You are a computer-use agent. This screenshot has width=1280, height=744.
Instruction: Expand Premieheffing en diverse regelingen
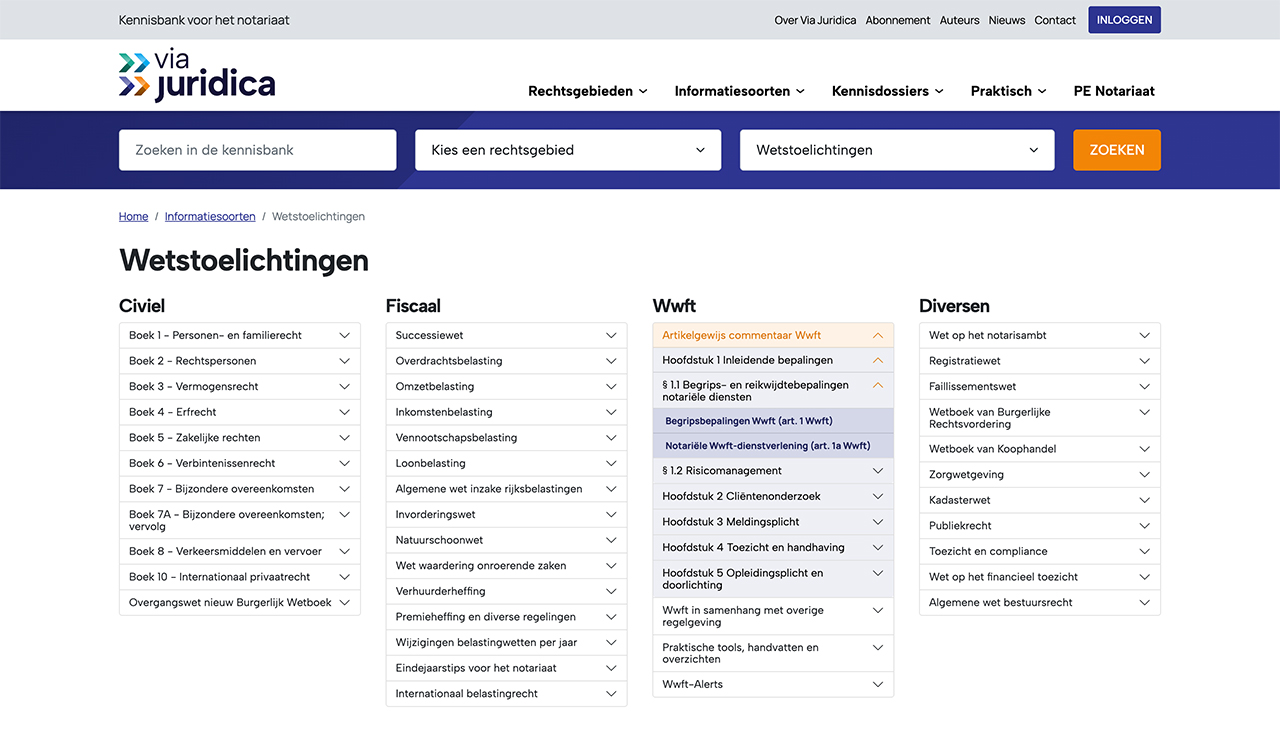pos(506,617)
